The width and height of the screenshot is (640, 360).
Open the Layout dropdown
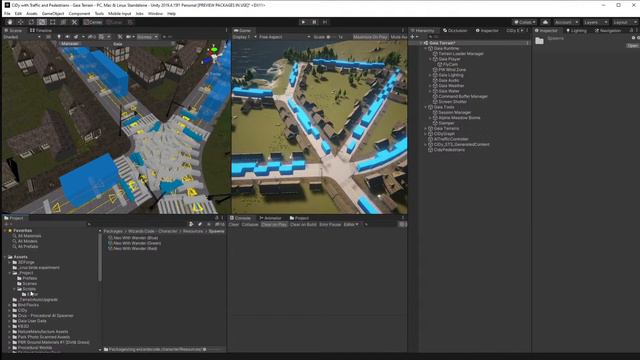(x=624, y=22)
